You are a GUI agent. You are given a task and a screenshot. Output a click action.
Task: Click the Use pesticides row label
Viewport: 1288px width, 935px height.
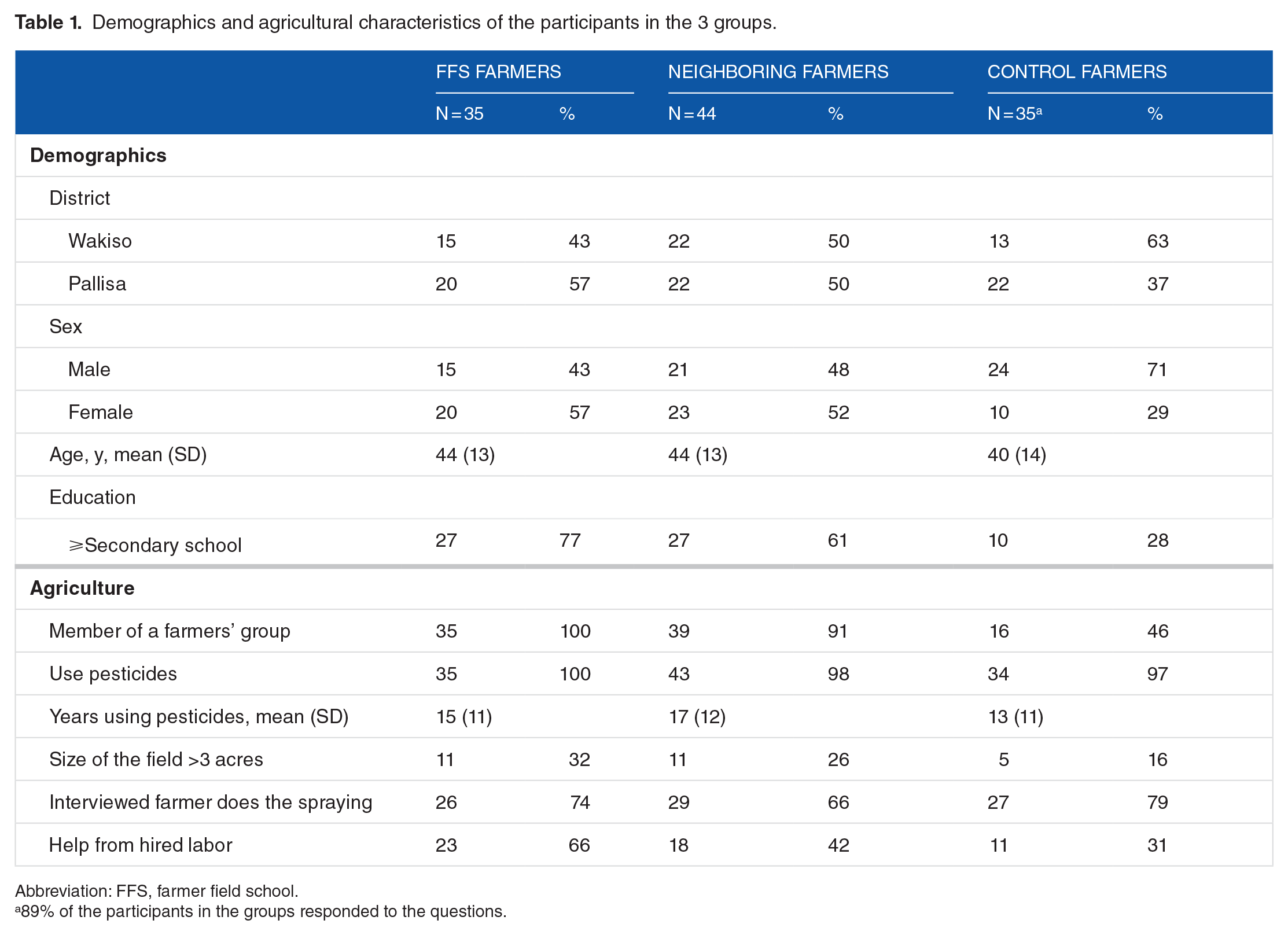click(113, 674)
